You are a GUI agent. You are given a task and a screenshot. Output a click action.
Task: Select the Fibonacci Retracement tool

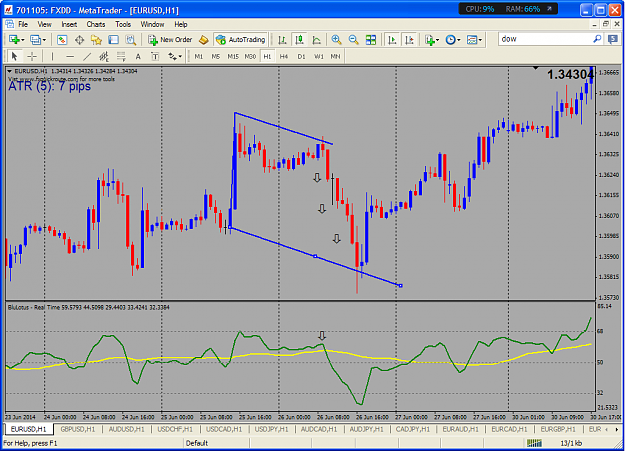[x=121, y=56]
